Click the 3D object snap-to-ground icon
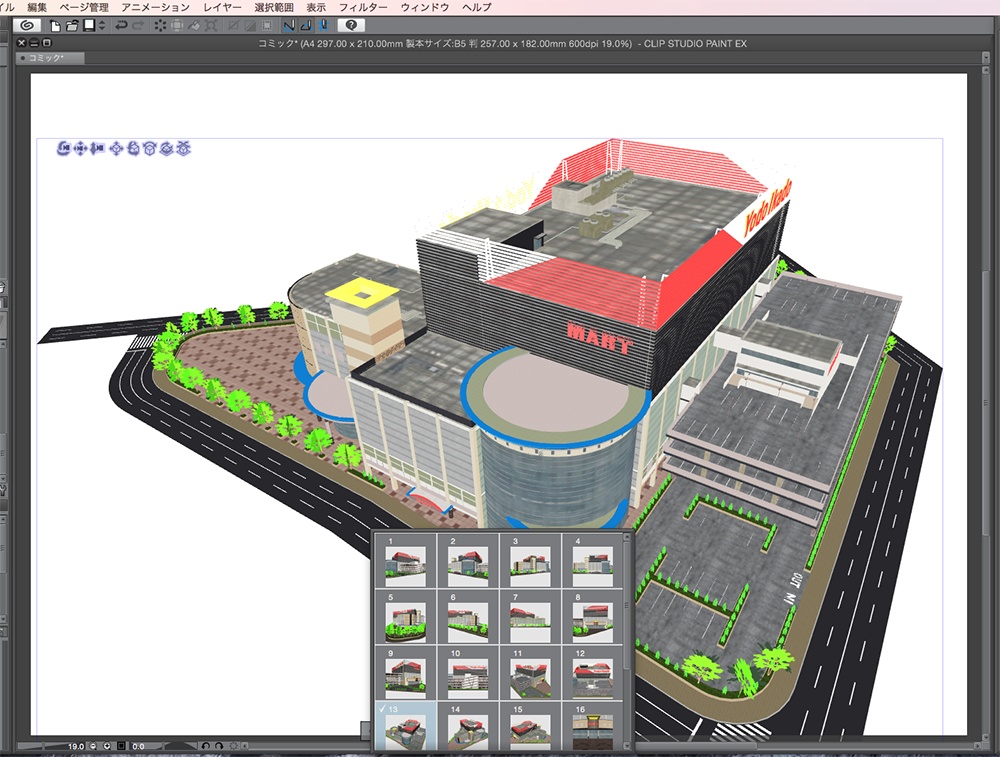This screenshot has height=757, width=1000. click(183, 149)
